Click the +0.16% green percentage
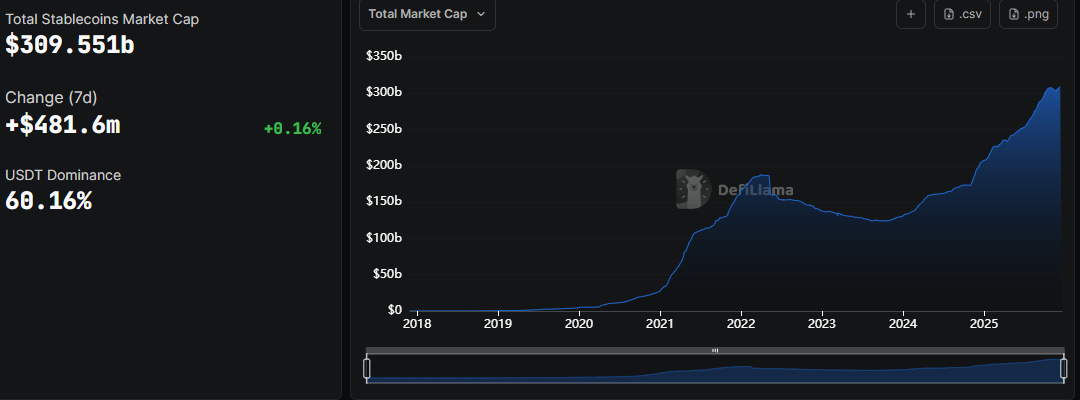The width and height of the screenshot is (1080, 400). (293, 128)
